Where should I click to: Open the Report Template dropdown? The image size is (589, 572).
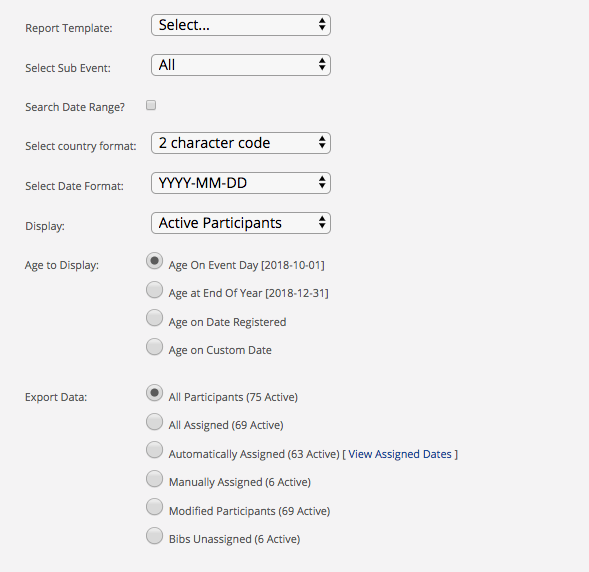[x=241, y=25]
